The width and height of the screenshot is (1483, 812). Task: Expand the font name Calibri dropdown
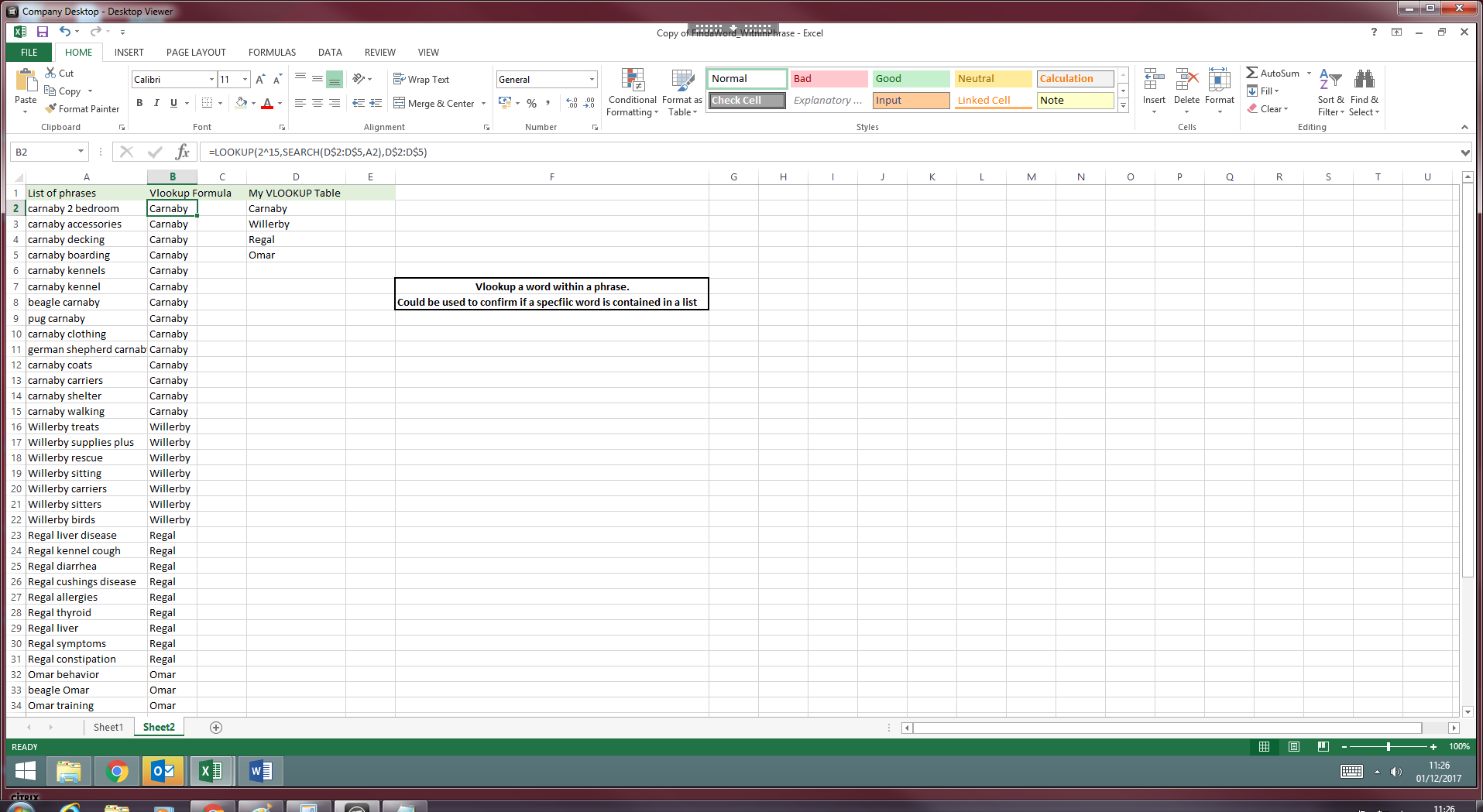tap(211, 80)
